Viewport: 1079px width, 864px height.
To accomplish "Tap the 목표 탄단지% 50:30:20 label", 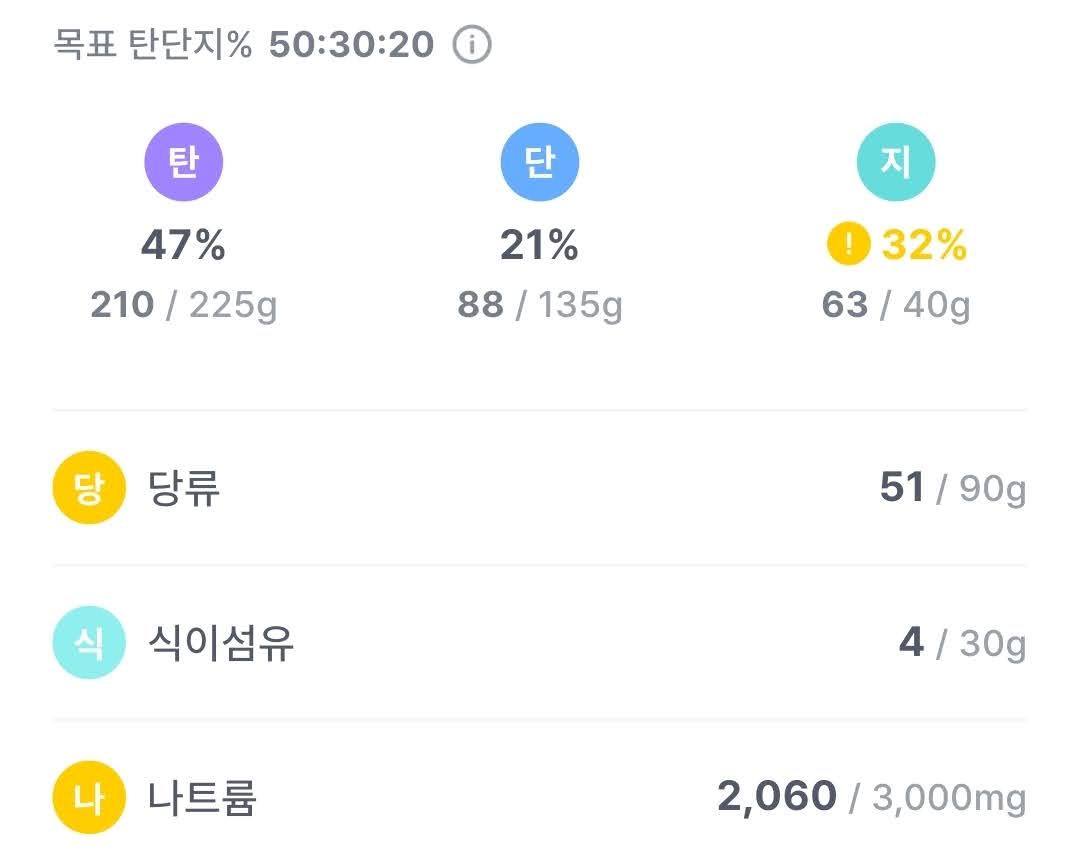I will pyautogui.click(x=244, y=45).
